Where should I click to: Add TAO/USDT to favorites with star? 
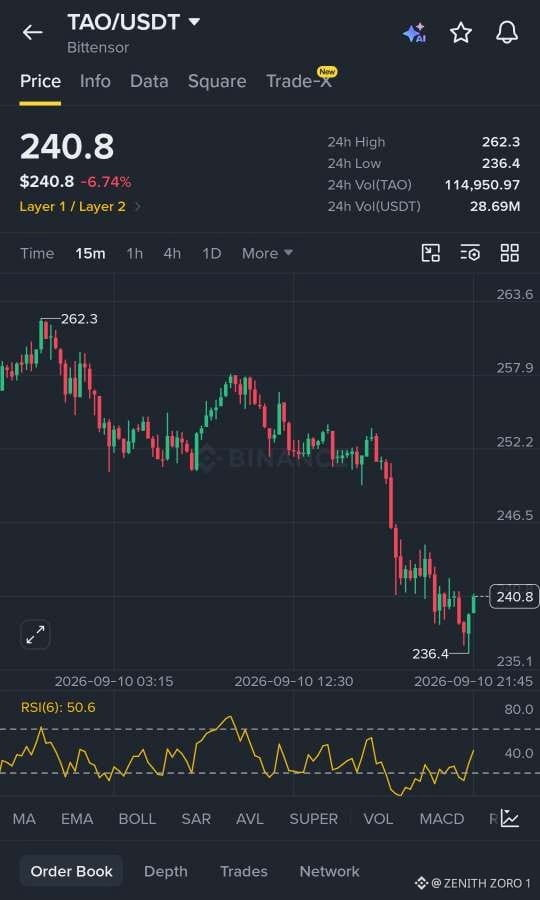tap(461, 33)
